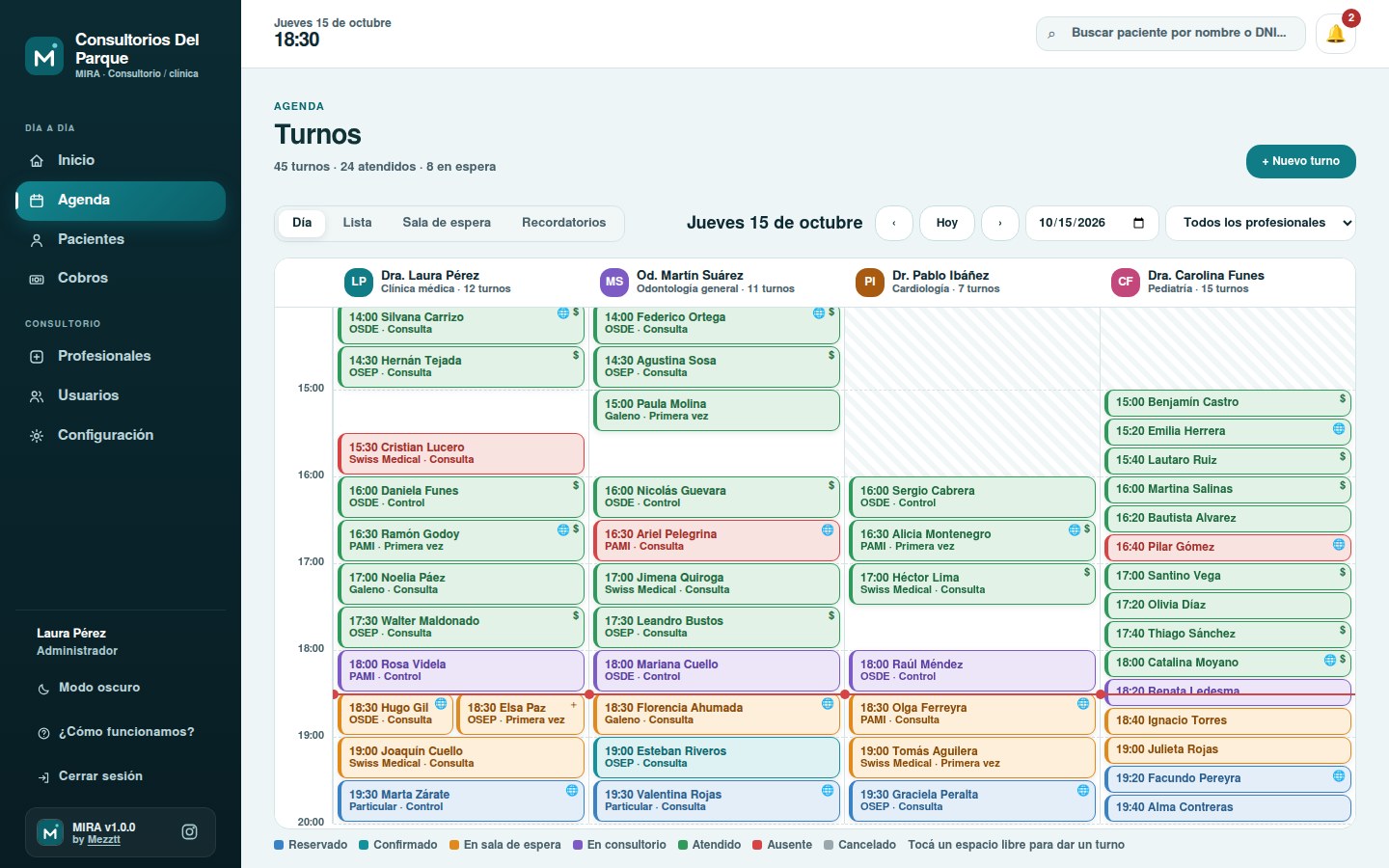The image size is (1389, 868).
Task: Click Cerrar sesión to log out
Action: tap(121, 776)
